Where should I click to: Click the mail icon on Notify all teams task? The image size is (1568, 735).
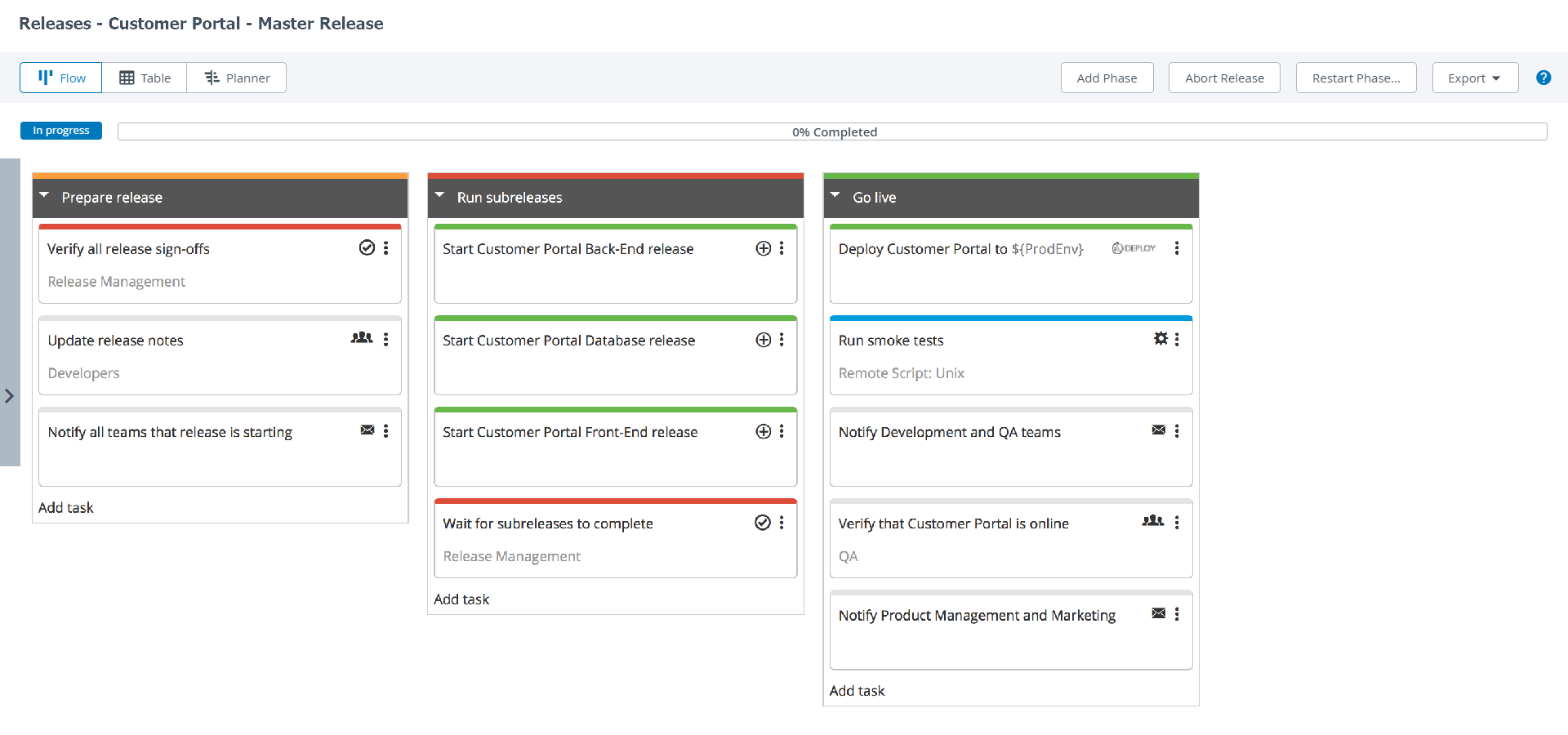[367, 430]
